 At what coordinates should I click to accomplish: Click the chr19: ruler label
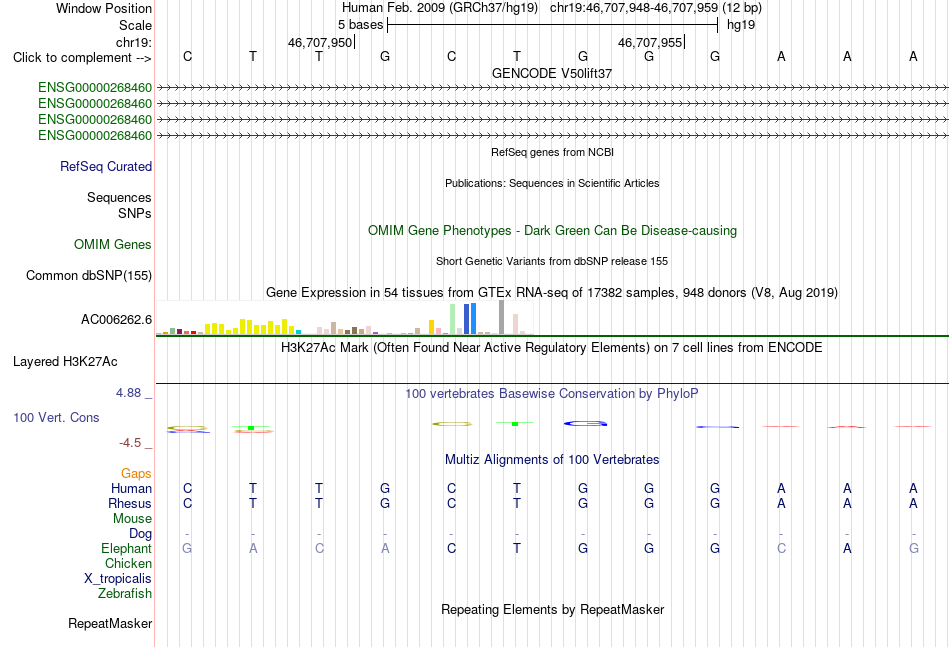coord(133,42)
